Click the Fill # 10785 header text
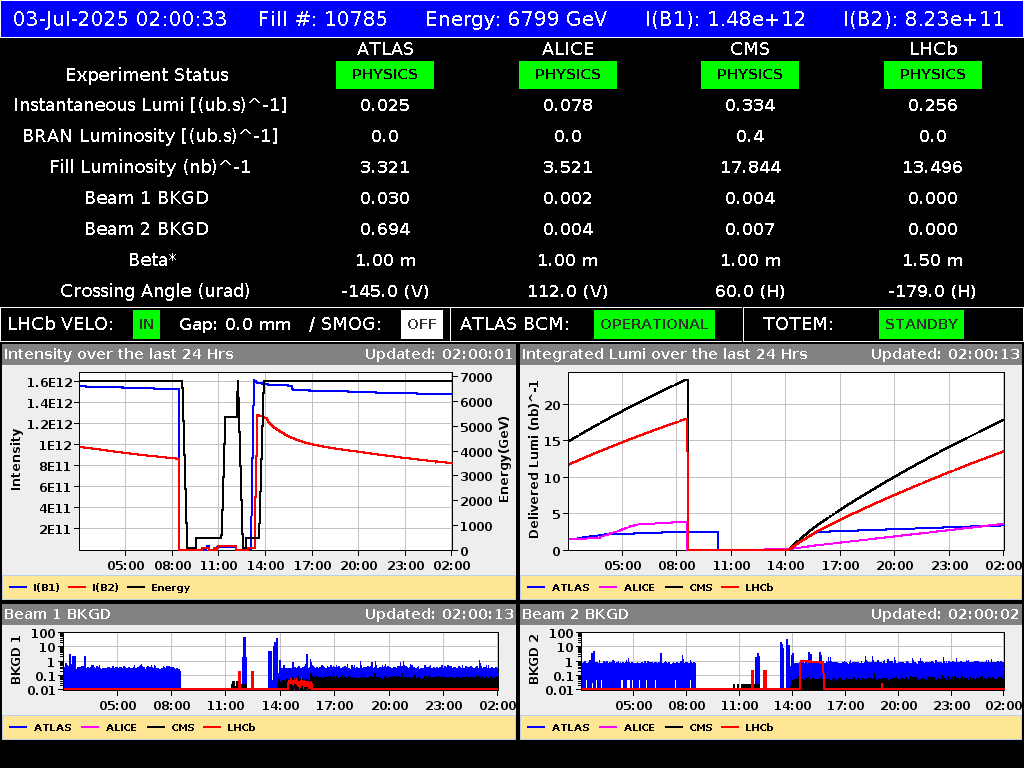The width and height of the screenshot is (1024, 768). [323, 19]
